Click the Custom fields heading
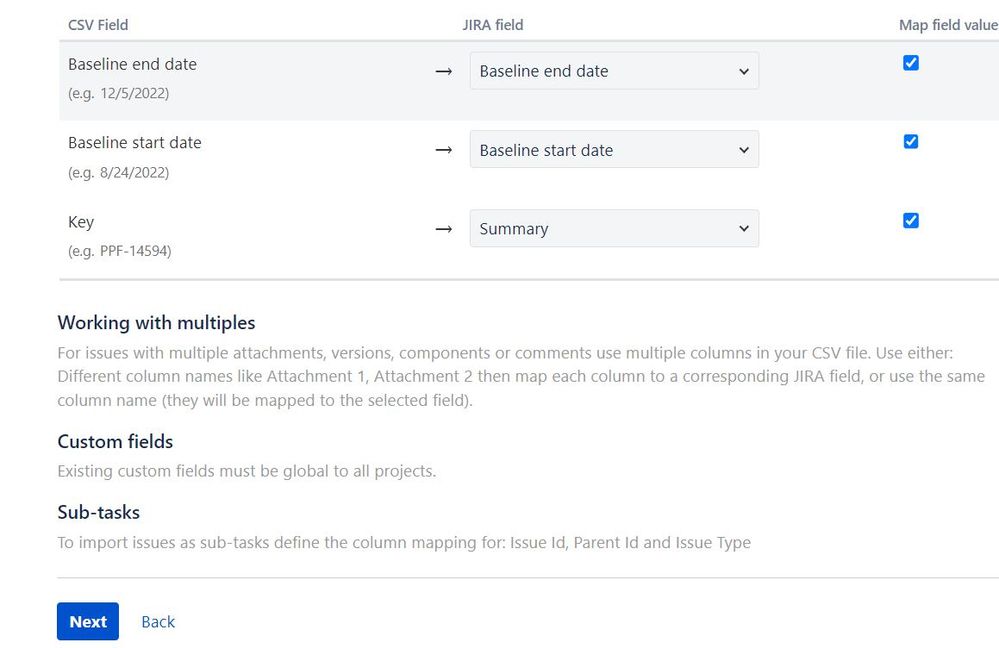Screen dimensions: 999x648 [115, 442]
